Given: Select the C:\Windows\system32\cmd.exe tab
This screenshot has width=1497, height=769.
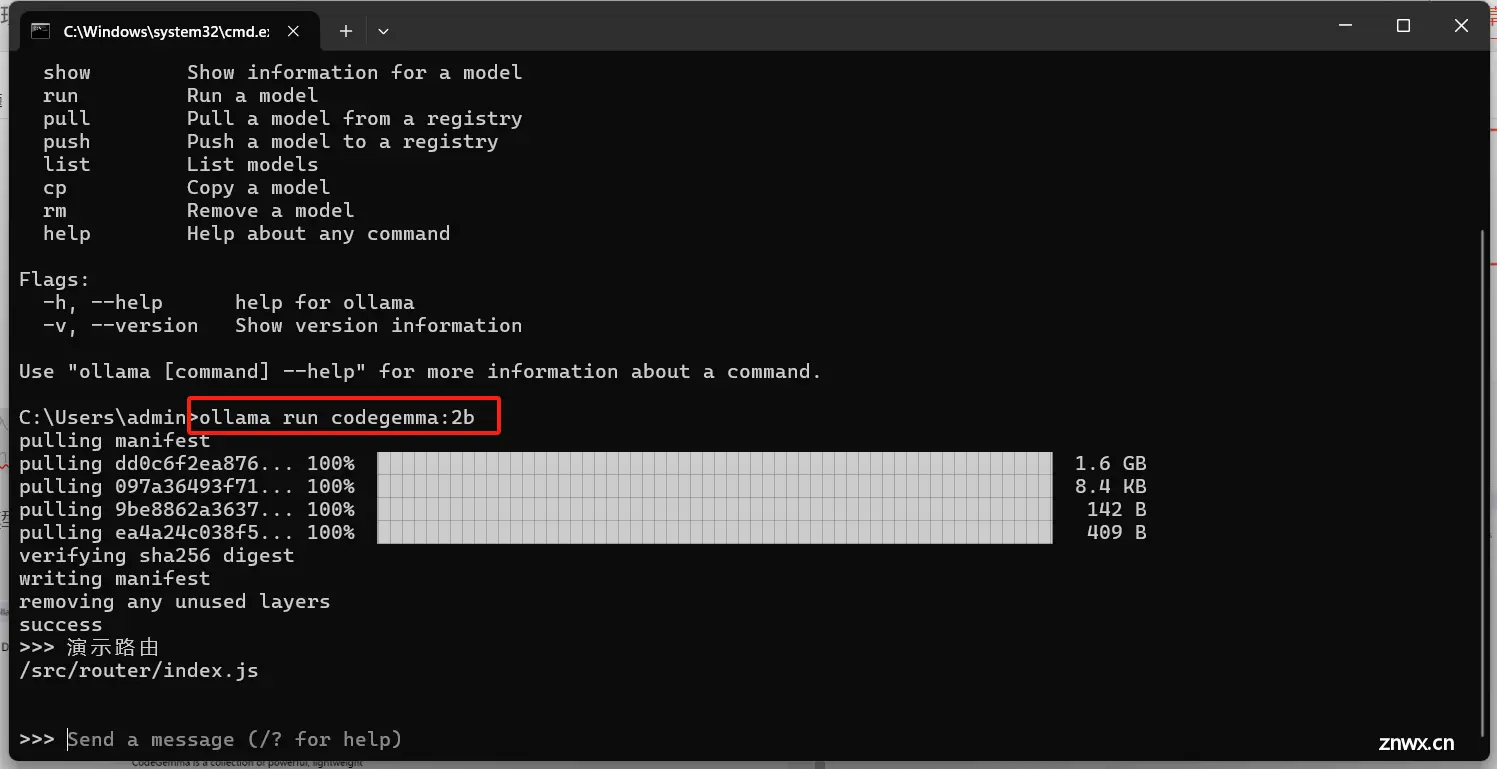Looking at the screenshot, I should 168,31.
